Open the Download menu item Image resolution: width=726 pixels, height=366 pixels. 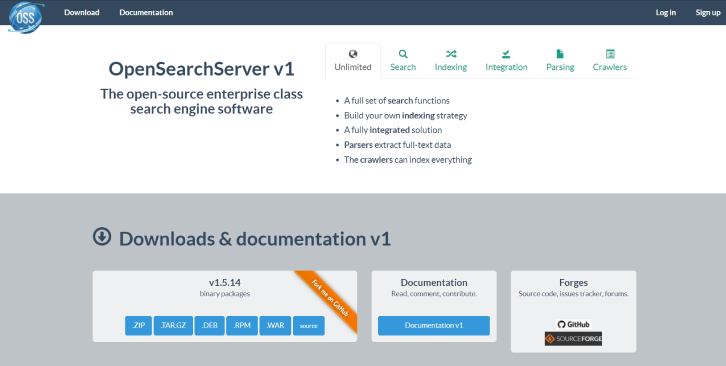[x=81, y=13]
